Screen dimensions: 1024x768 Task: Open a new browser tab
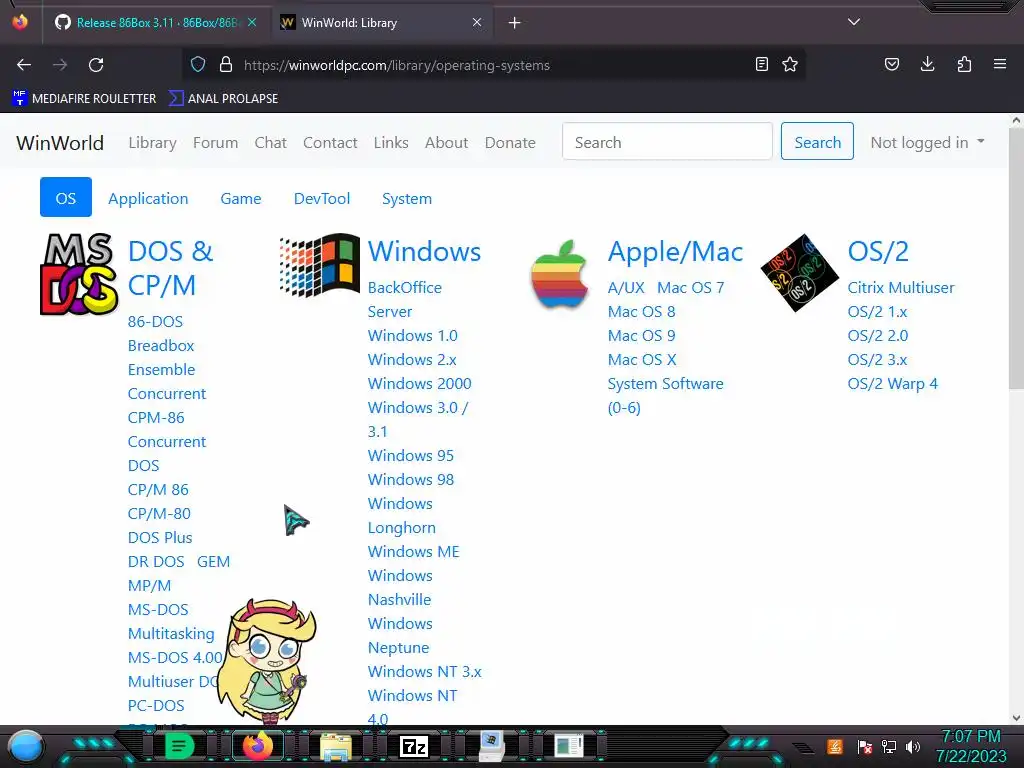515,23
